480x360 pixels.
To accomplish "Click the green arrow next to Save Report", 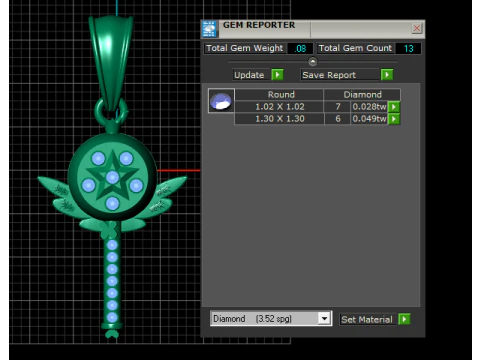I will point(387,75).
